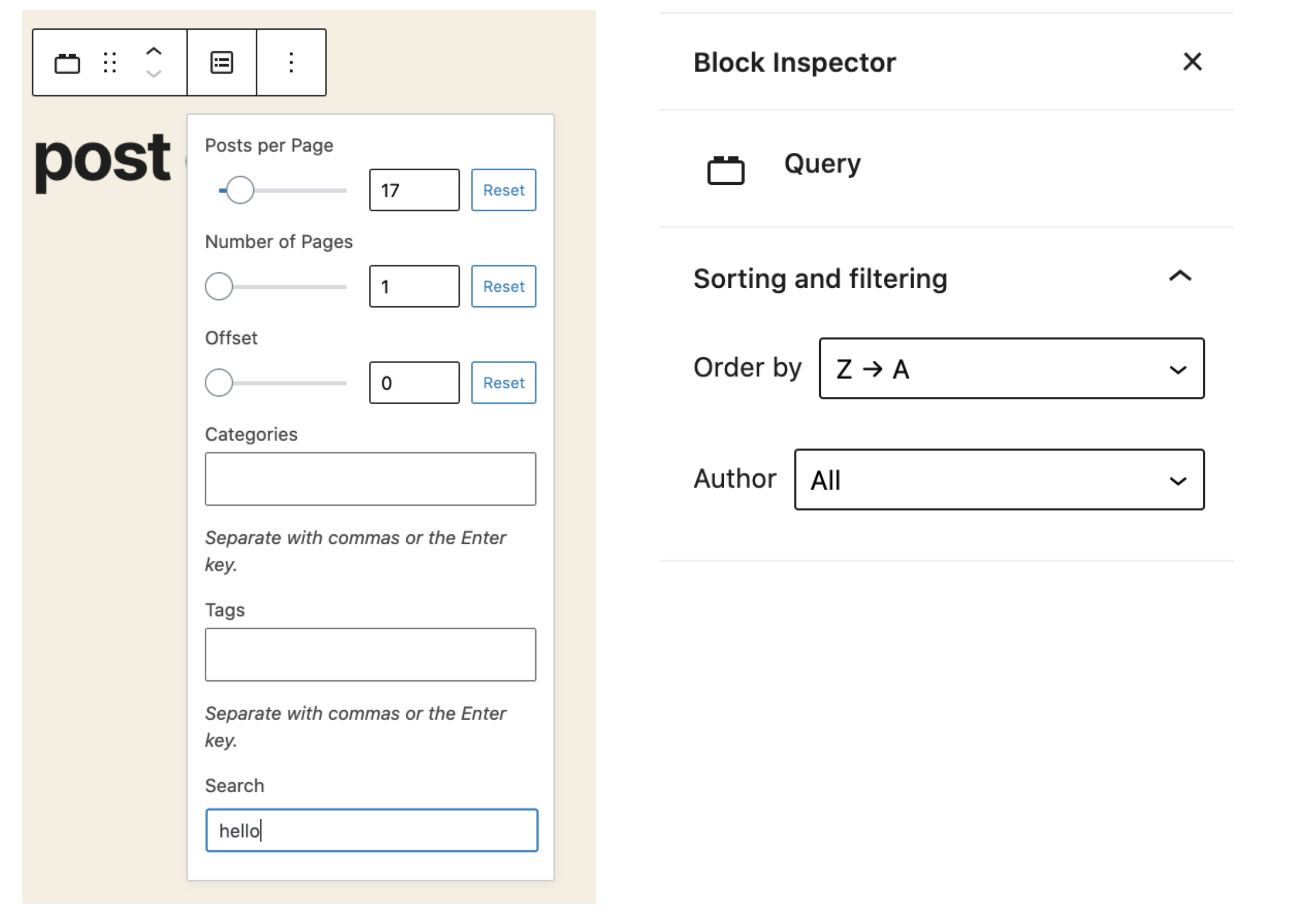This screenshot has height=920, width=1292.
Task: Open the block options three-dot menu
Action: click(x=291, y=63)
